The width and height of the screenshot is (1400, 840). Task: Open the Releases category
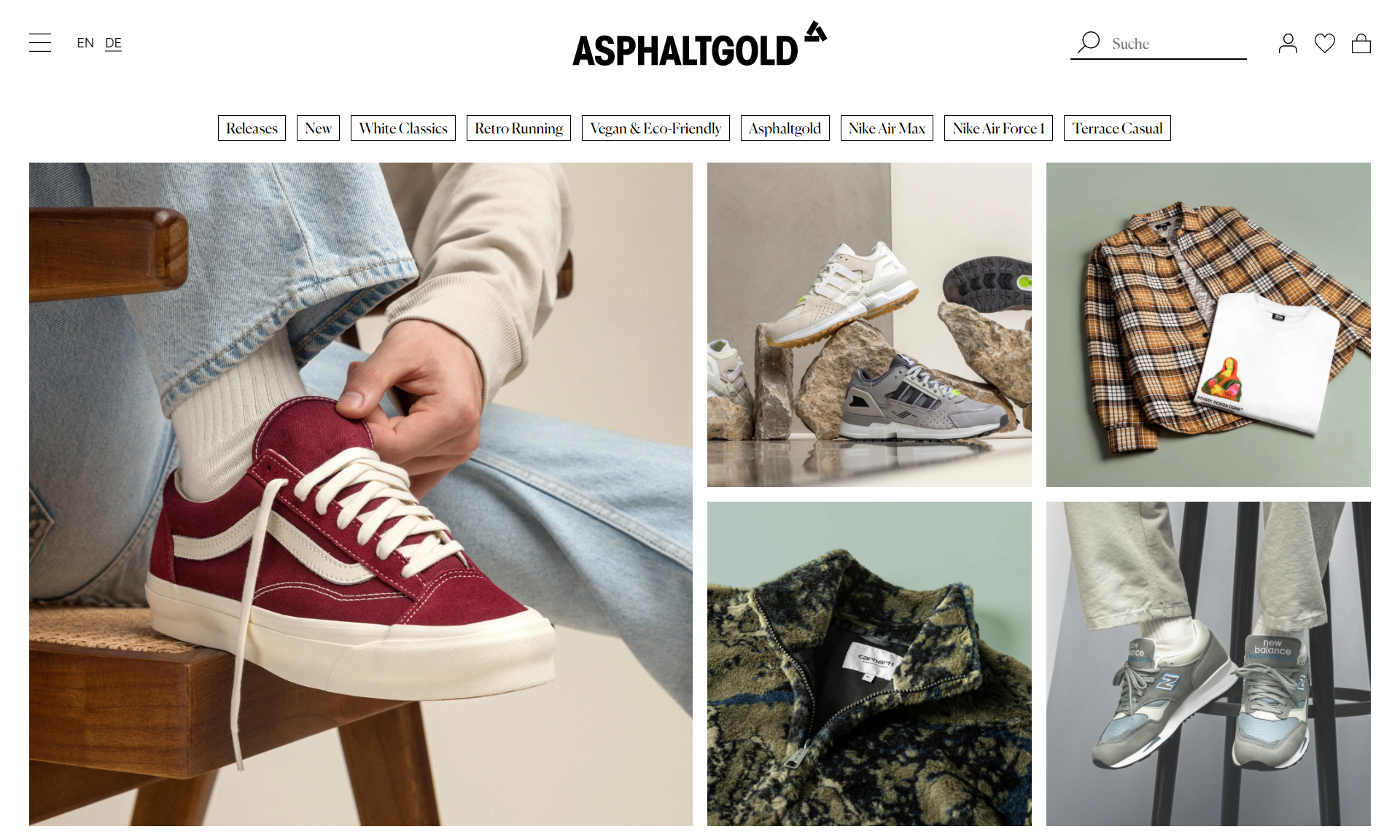pyautogui.click(x=252, y=128)
